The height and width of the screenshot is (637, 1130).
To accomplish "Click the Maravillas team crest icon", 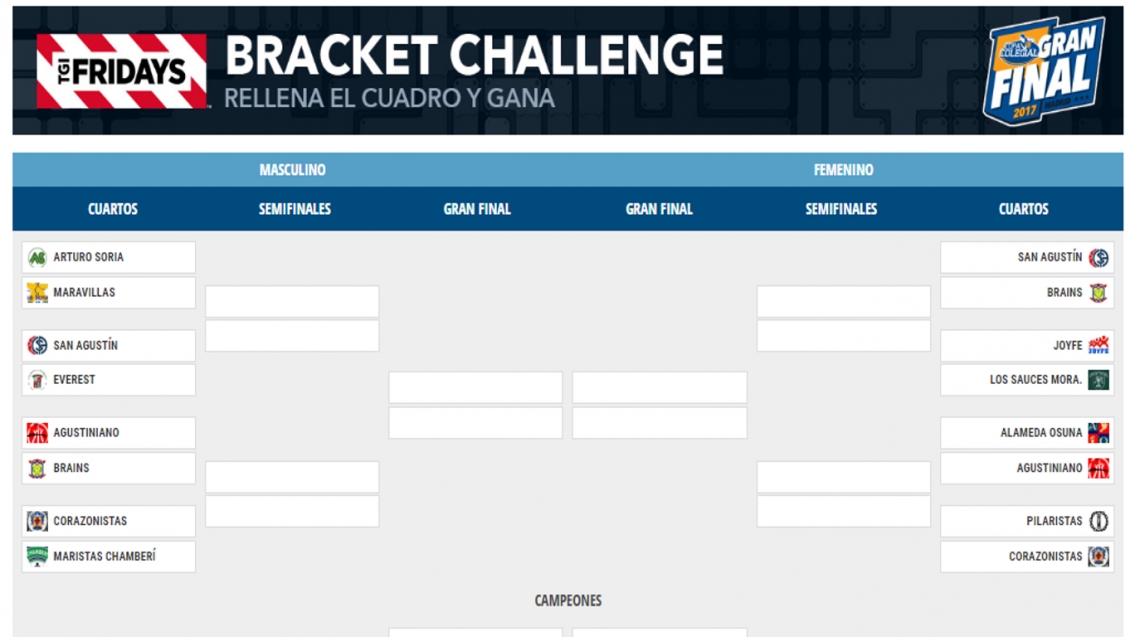I will pyautogui.click(x=37, y=293).
